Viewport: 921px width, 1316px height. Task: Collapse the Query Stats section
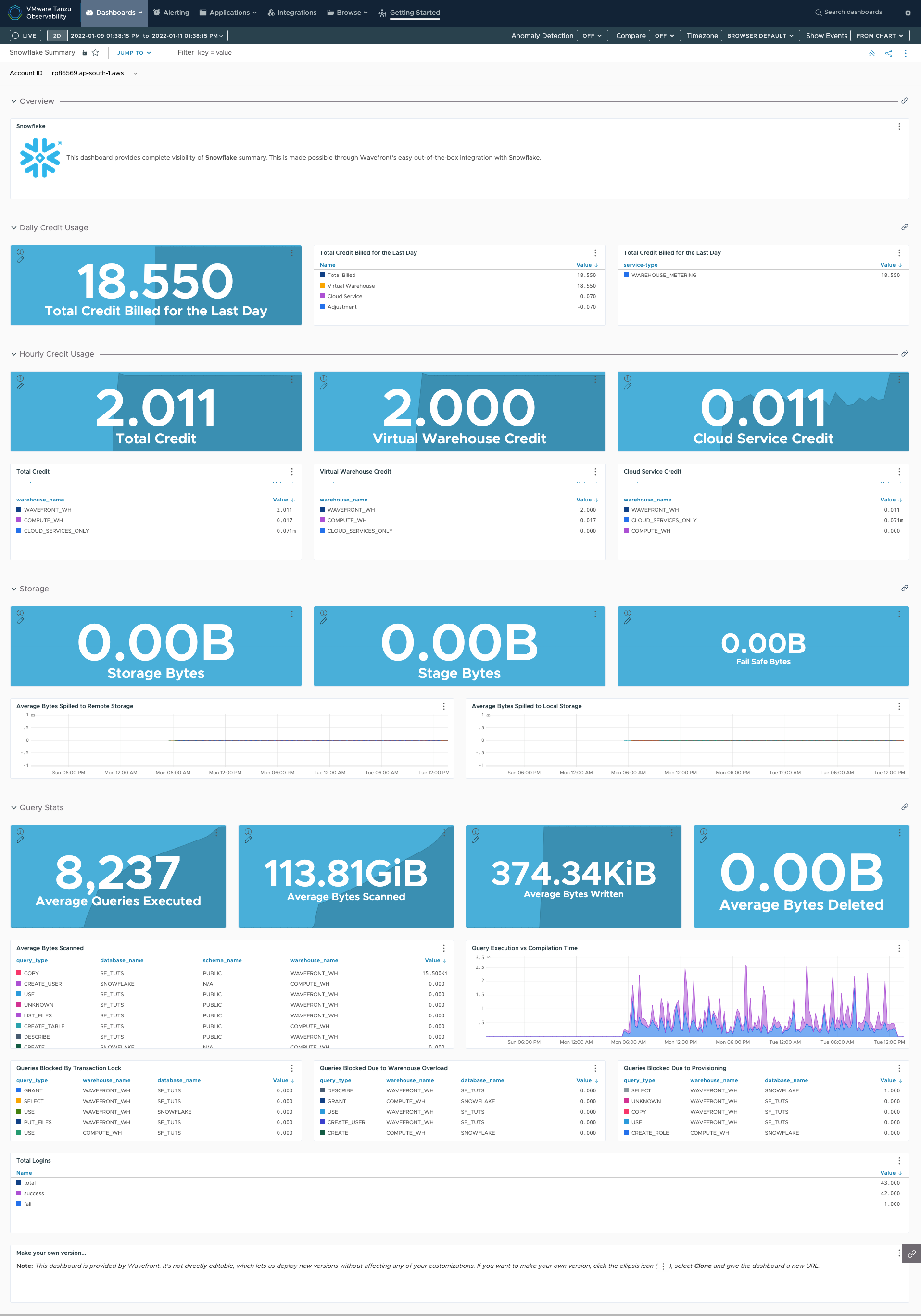point(14,808)
